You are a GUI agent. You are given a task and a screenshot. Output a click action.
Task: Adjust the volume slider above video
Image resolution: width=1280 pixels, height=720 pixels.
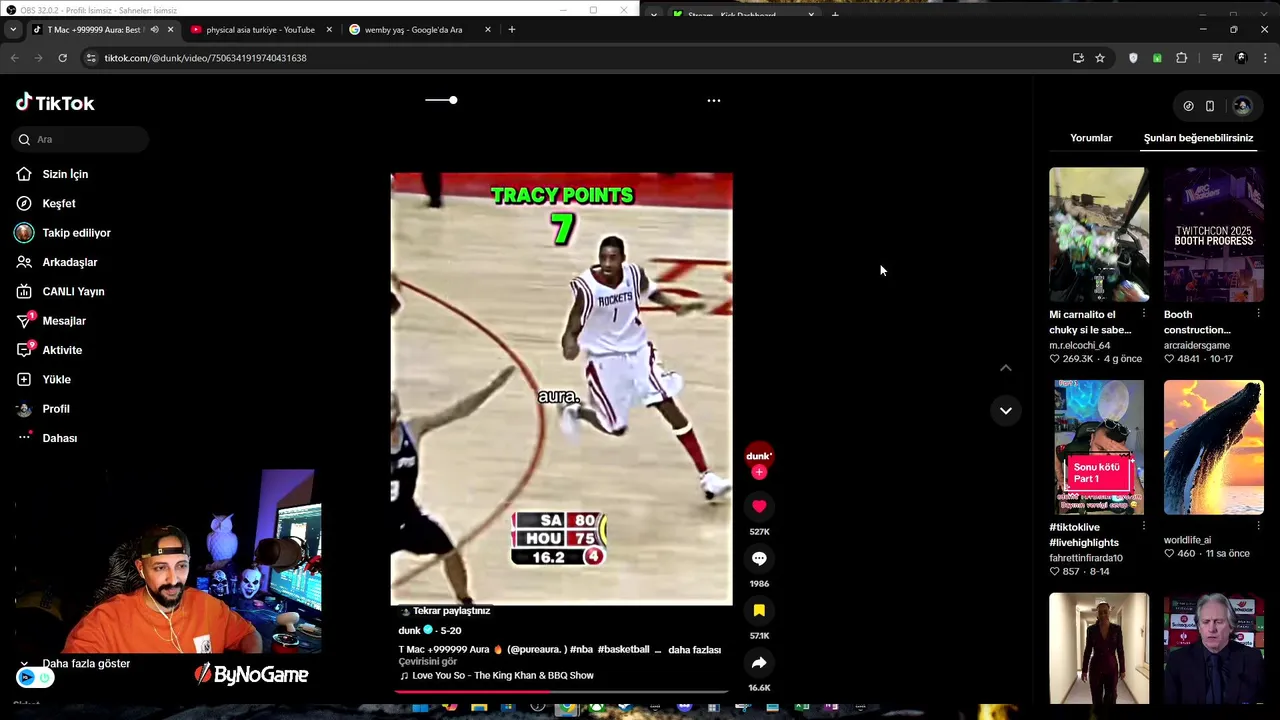point(441,100)
